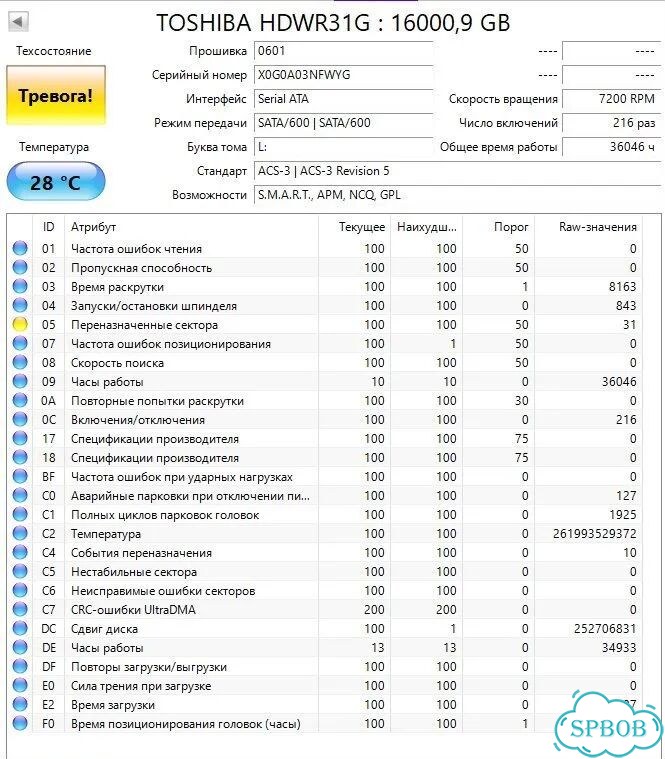Click the Интерфейс field Serial ATA
665x759 pixels.
point(343,99)
